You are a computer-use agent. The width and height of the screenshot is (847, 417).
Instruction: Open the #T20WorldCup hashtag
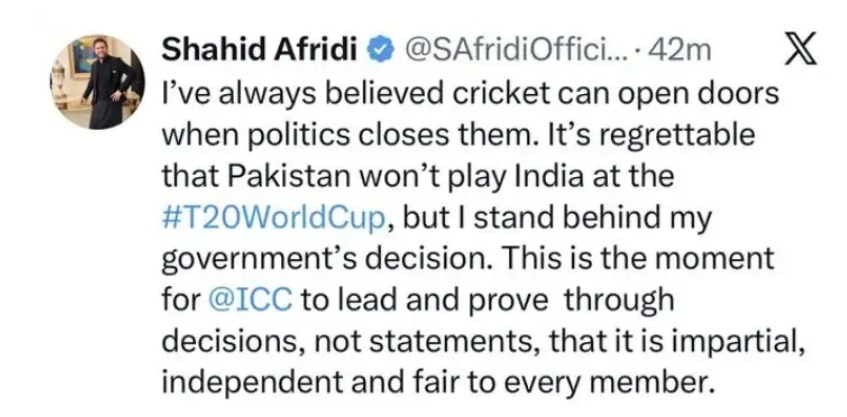[274, 218]
